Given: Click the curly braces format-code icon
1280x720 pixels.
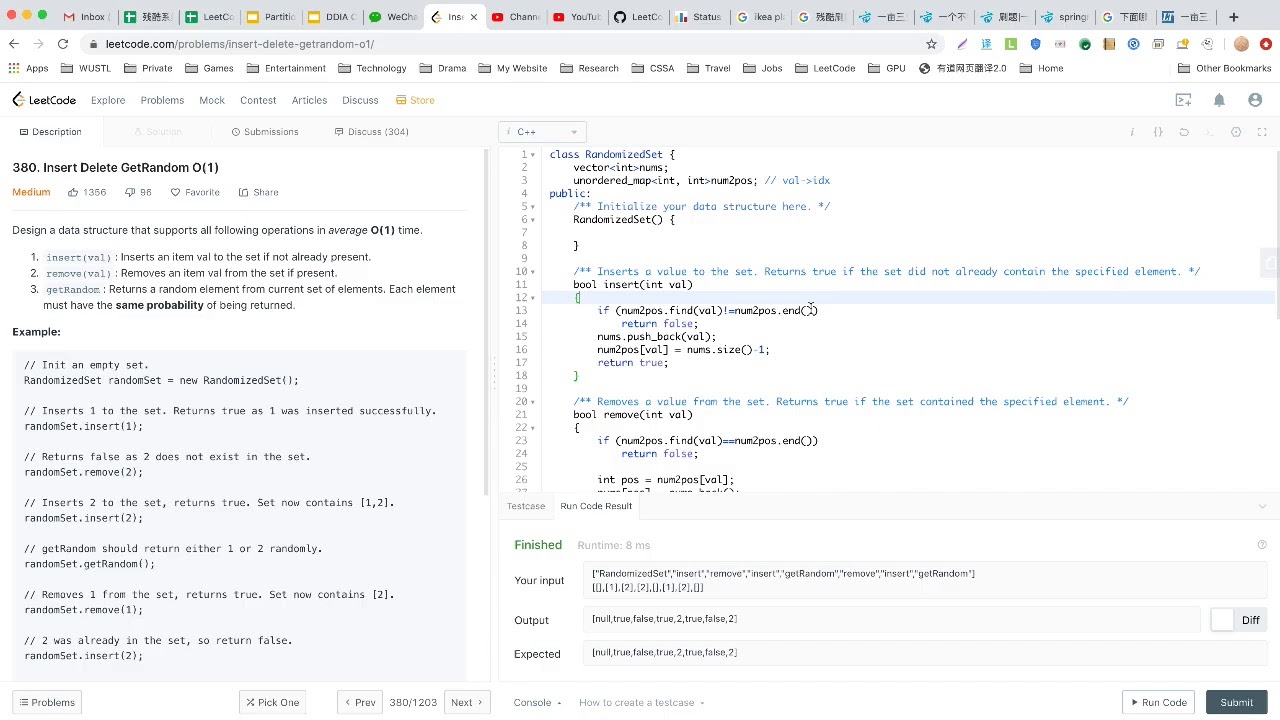Looking at the screenshot, I should [x=1158, y=132].
